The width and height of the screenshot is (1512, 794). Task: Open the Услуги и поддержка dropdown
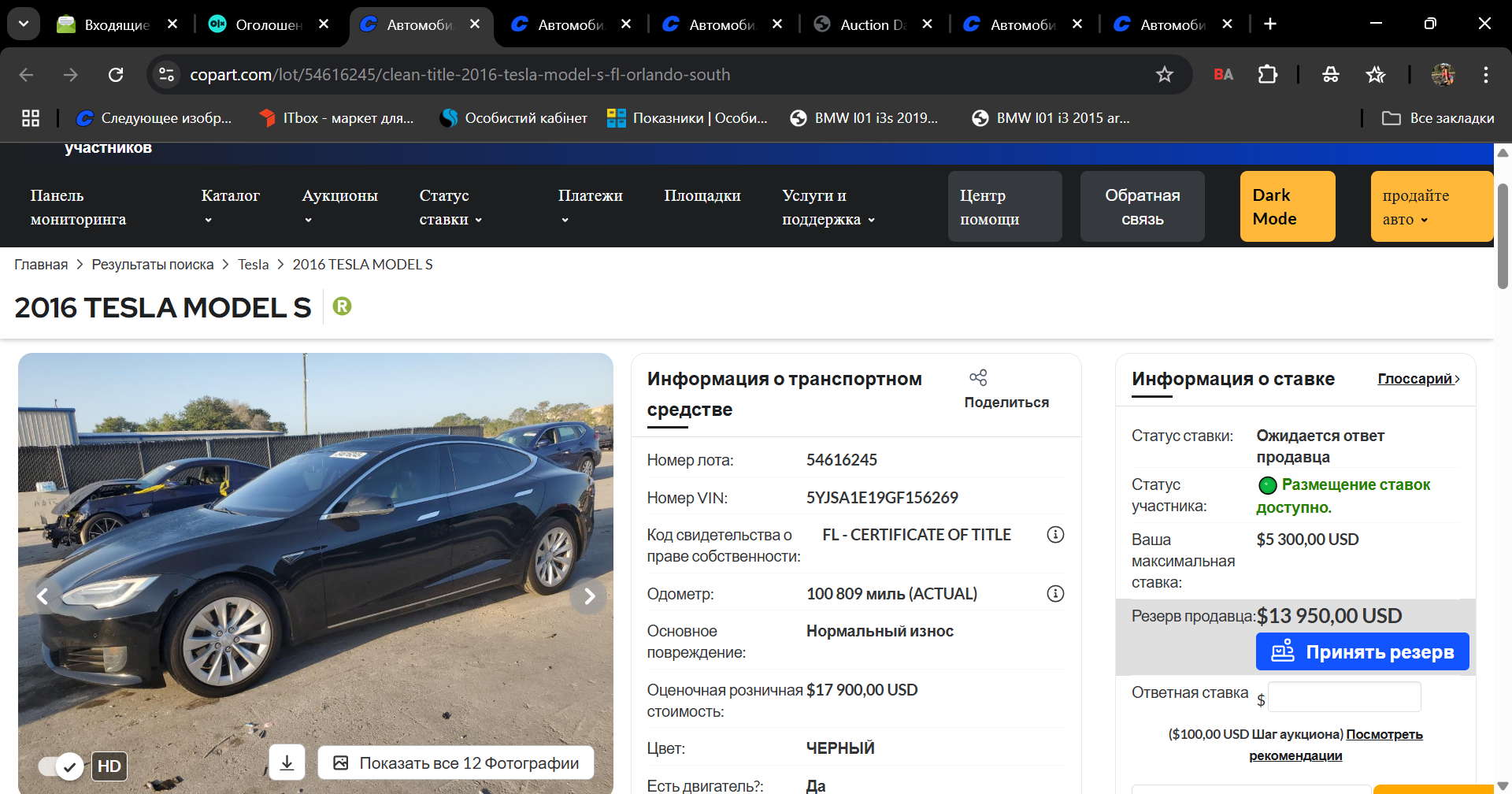[828, 207]
